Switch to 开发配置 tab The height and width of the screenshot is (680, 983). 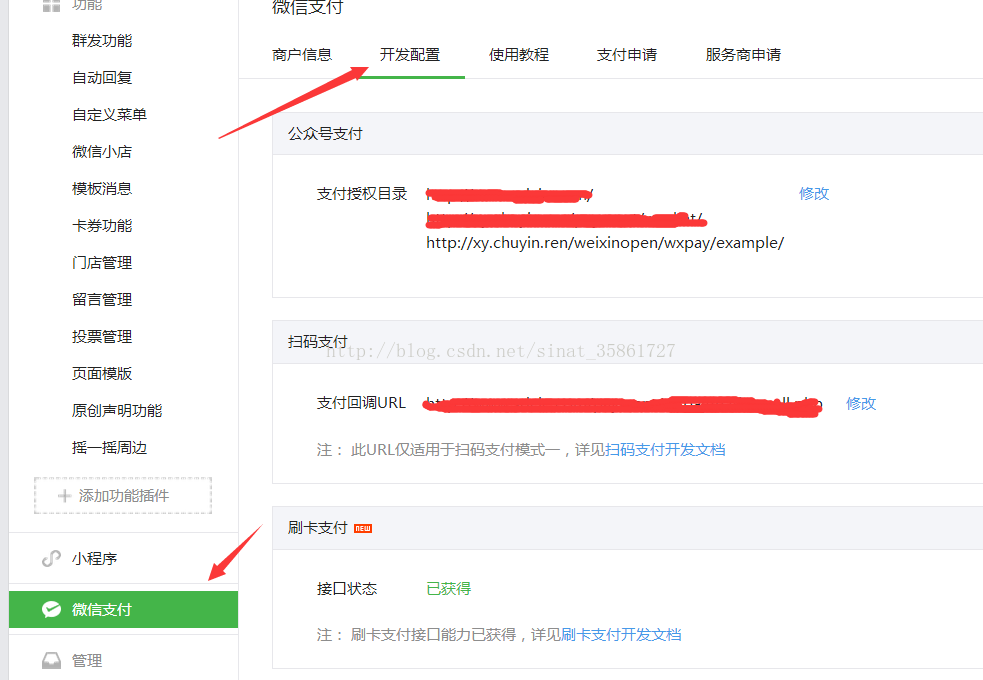coord(410,55)
